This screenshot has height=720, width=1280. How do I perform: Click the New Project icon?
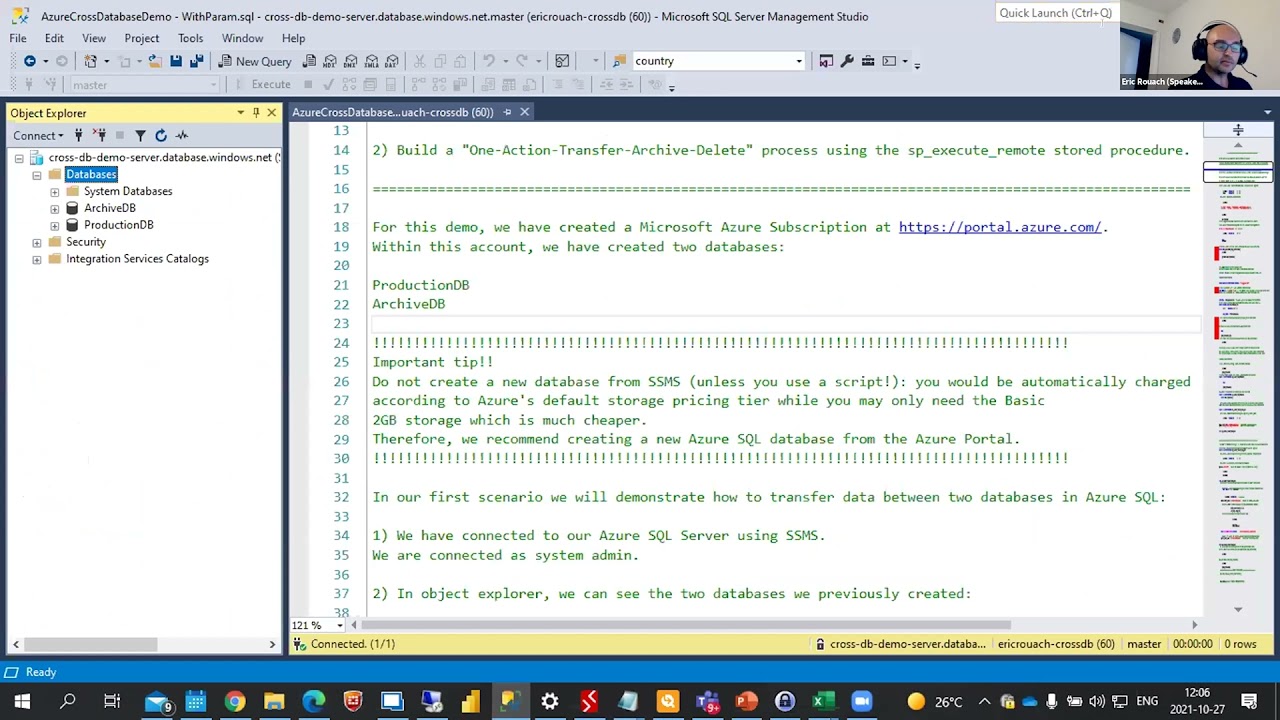point(90,61)
